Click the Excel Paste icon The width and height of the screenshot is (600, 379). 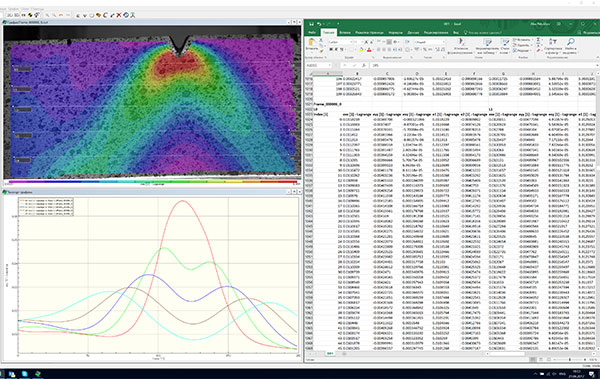coord(311,44)
